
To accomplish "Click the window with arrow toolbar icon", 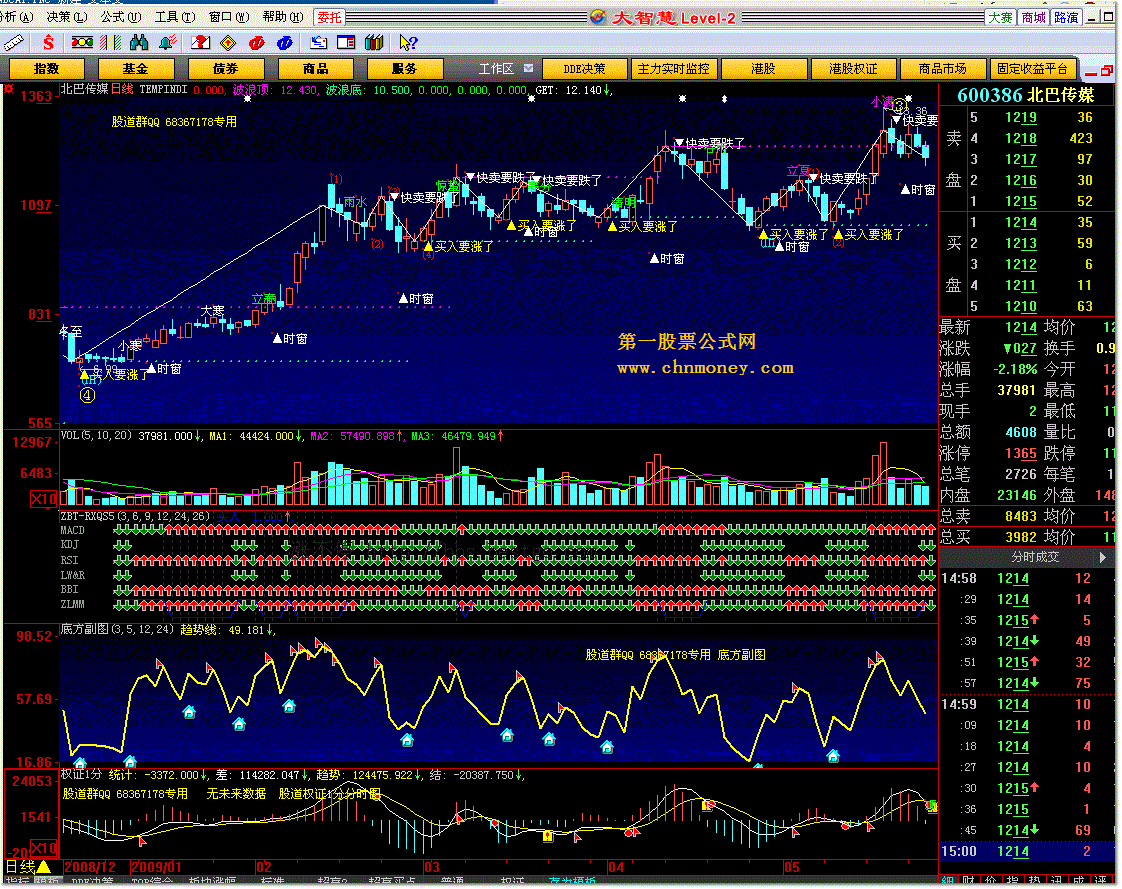I will click(x=318, y=43).
